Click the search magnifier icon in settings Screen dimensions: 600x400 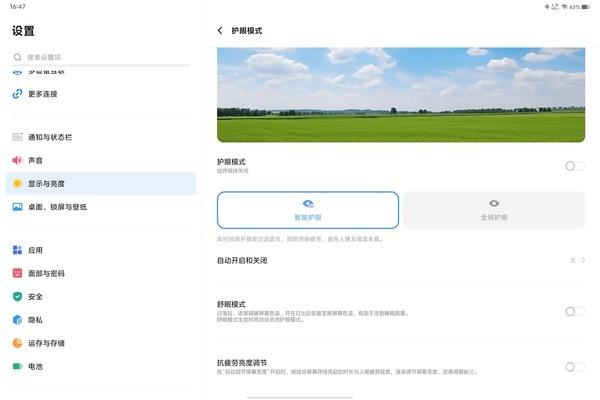(17, 57)
